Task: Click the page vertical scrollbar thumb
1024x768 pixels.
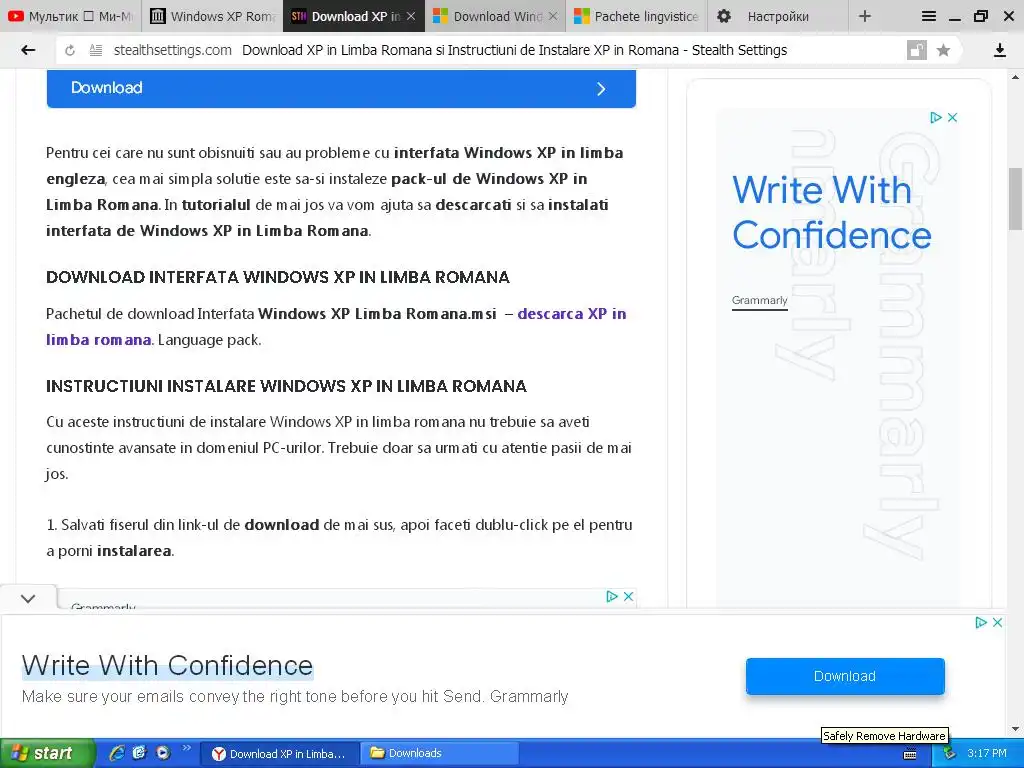Action: [1016, 199]
